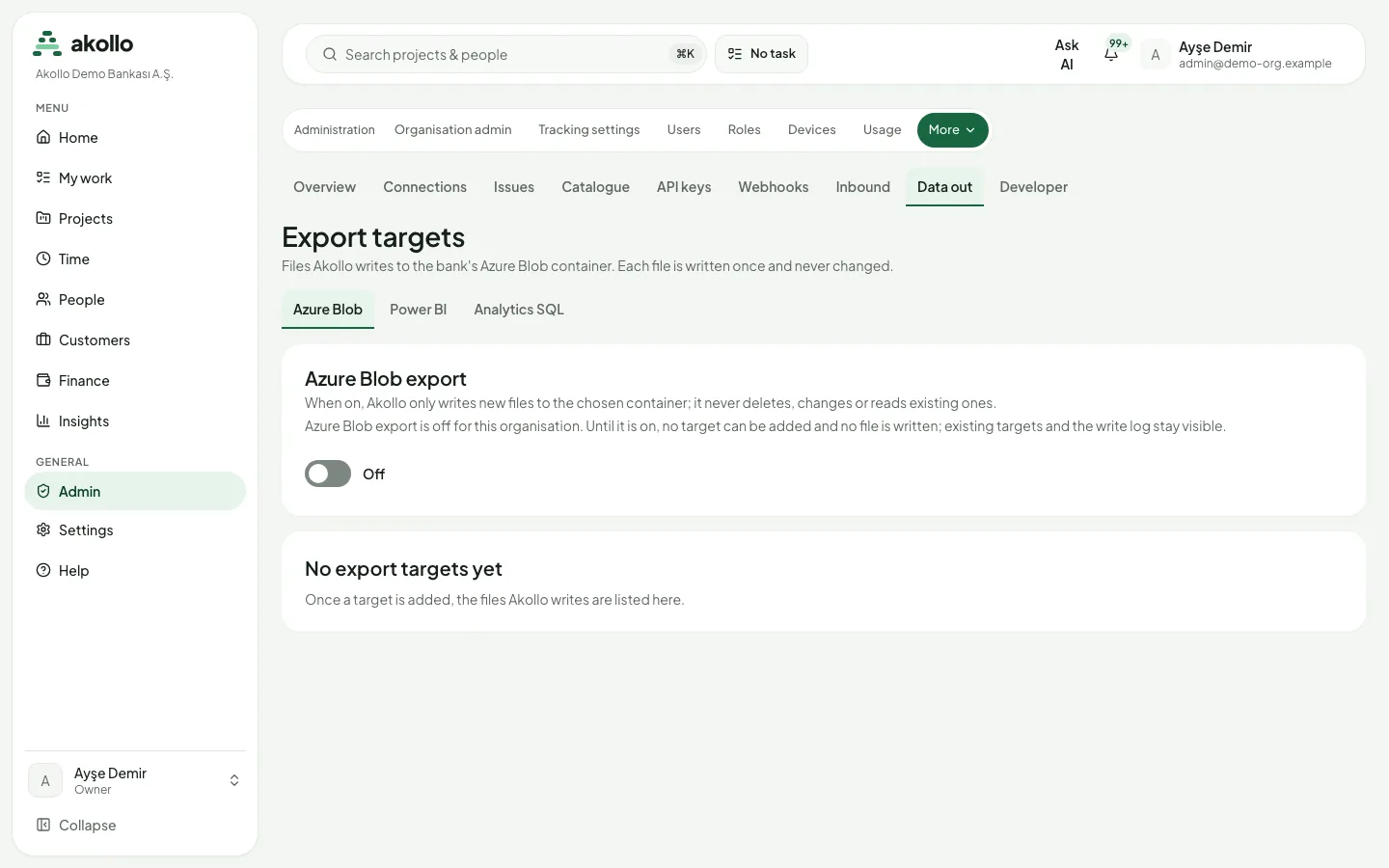Open Organisation admin section
Image resolution: width=1389 pixels, height=868 pixels.
click(453, 130)
